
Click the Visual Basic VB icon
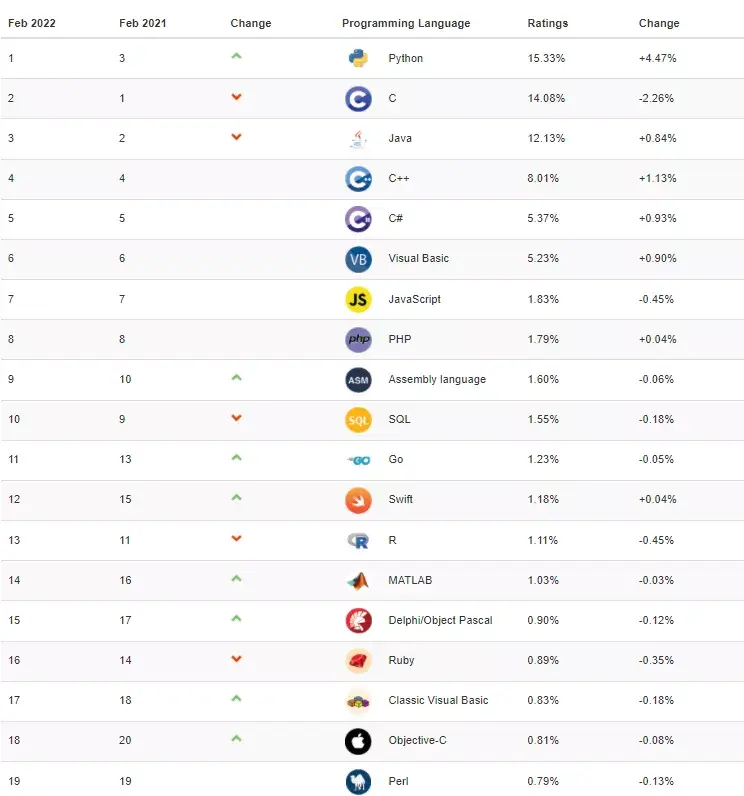358,259
